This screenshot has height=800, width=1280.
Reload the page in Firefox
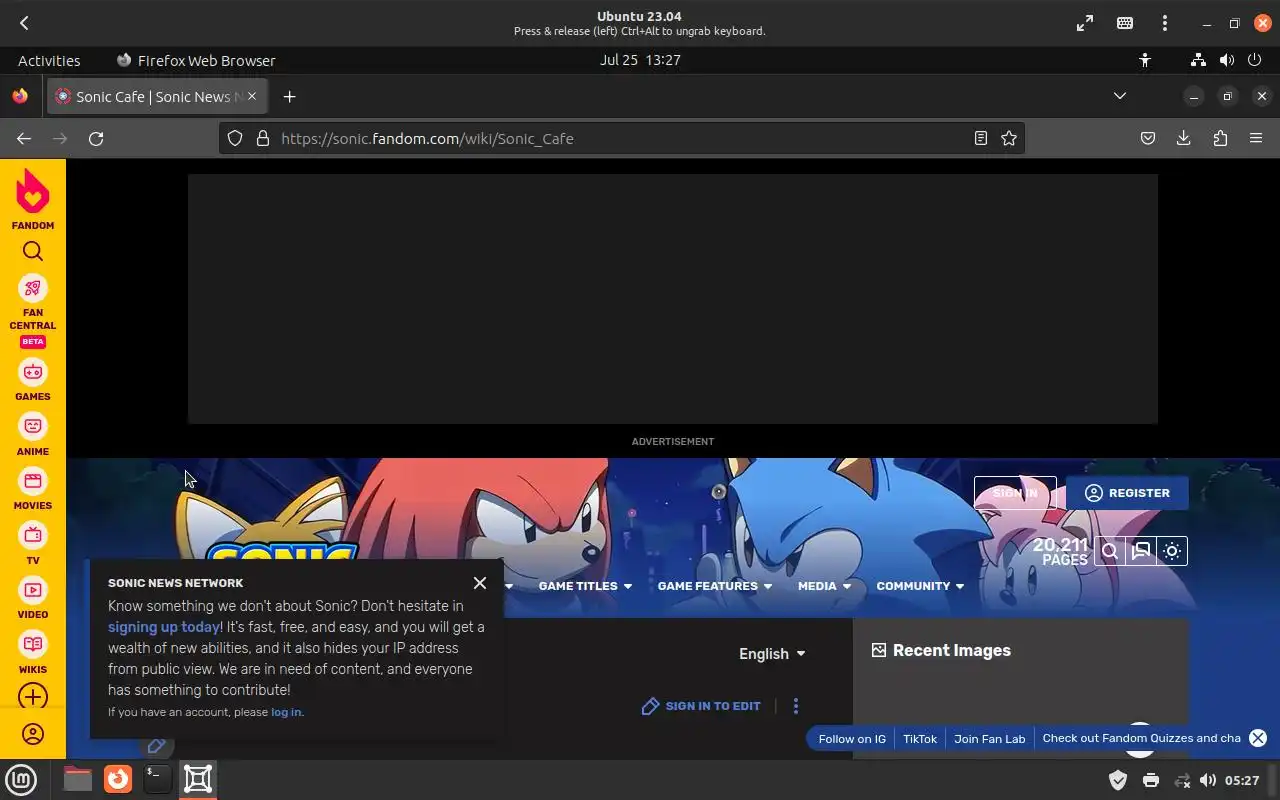click(x=96, y=139)
